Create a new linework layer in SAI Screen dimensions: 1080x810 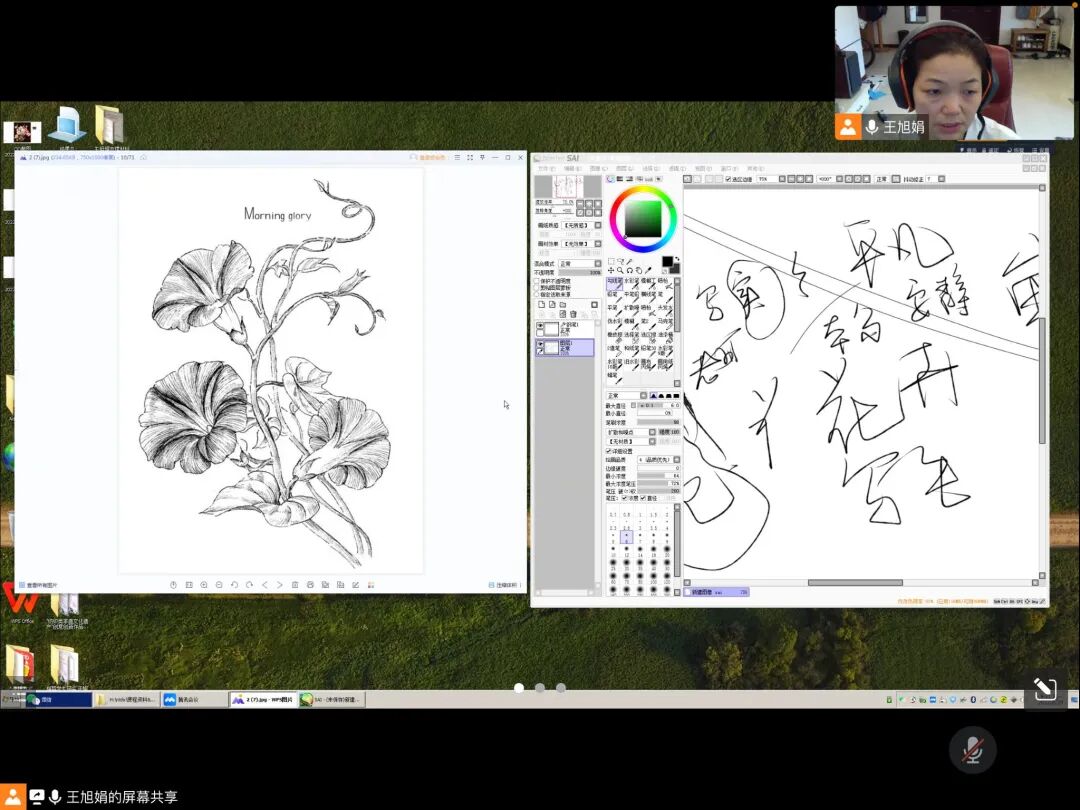[552, 304]
